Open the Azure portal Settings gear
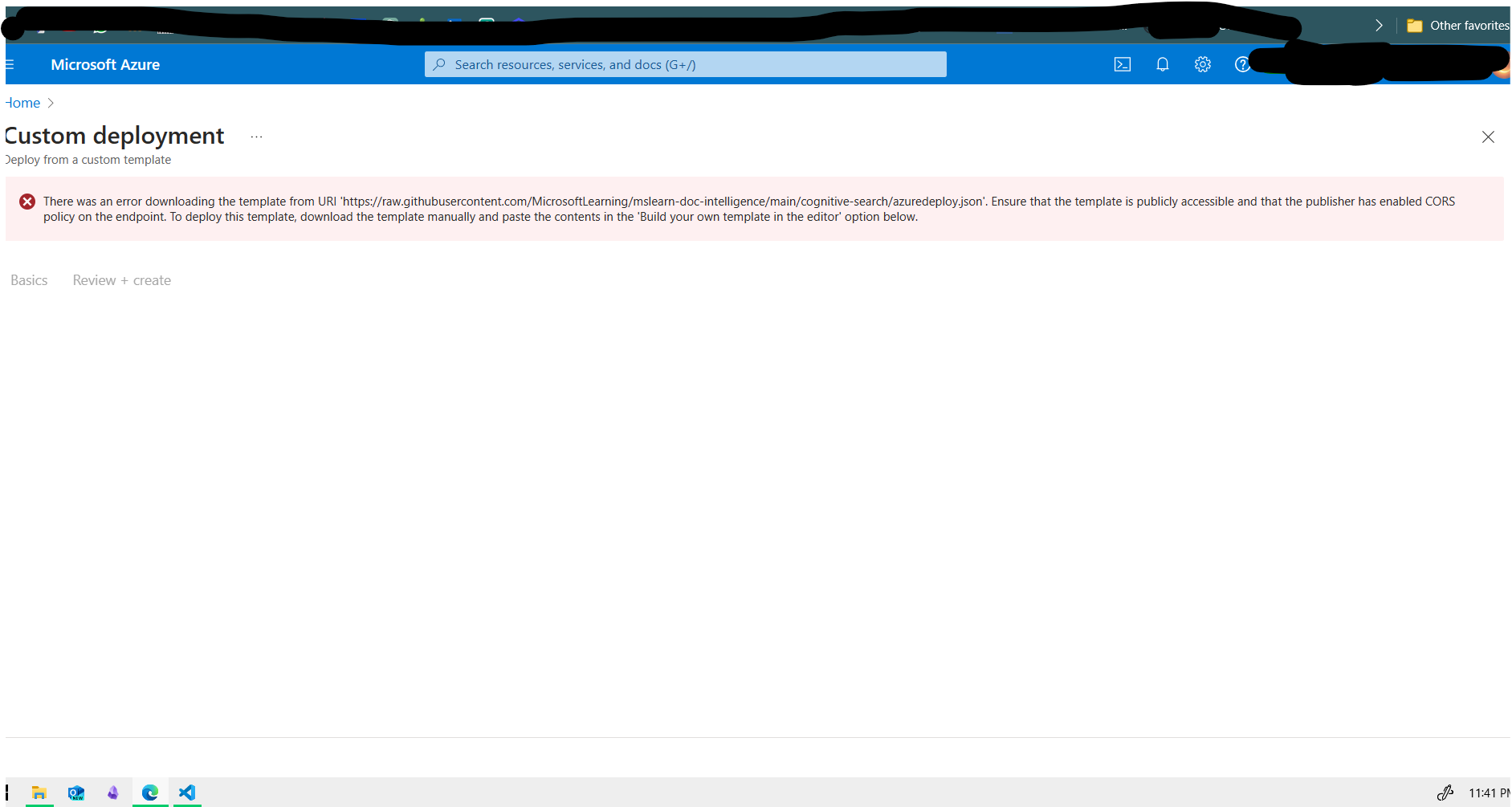The image size is (1512, 807). [1202, 64]
